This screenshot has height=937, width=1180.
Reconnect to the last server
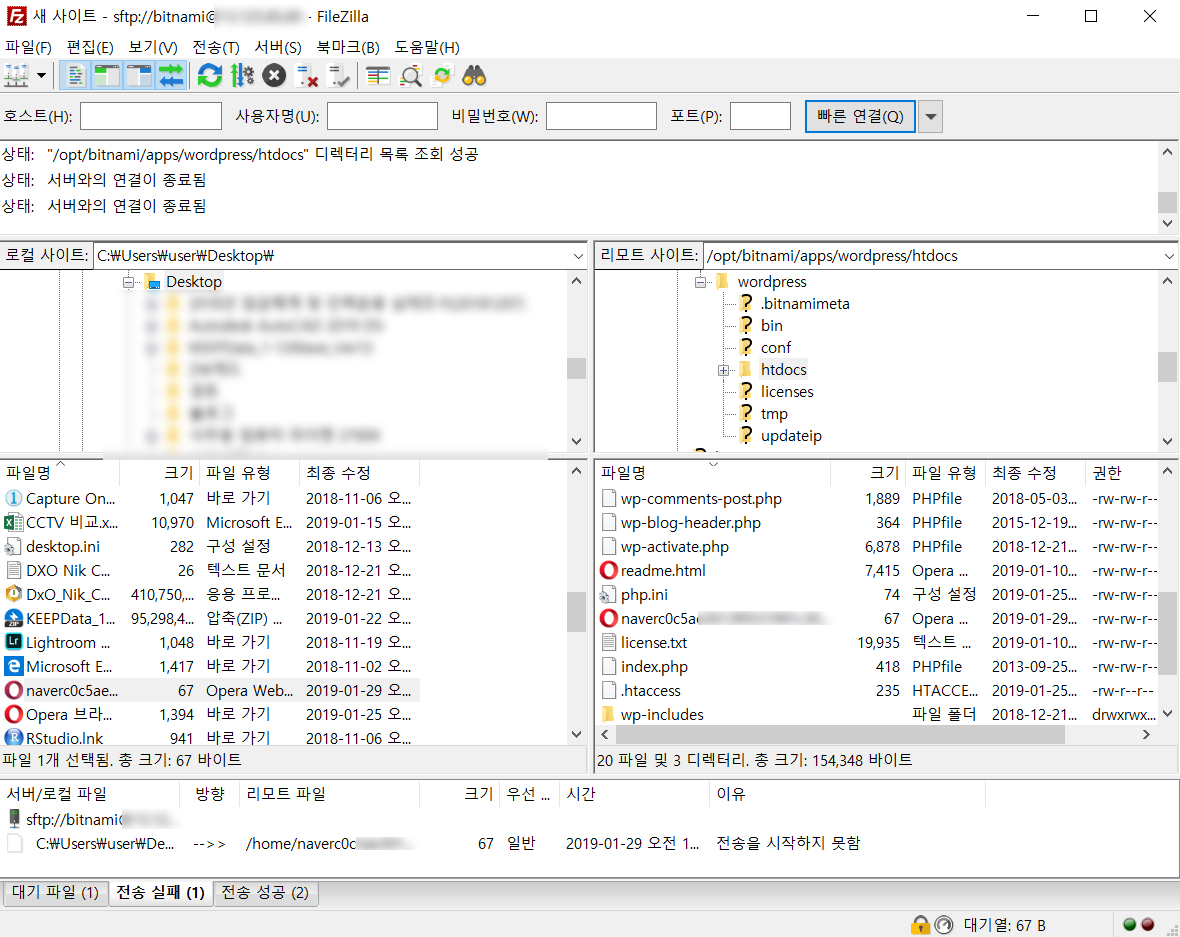click(339, 76)
